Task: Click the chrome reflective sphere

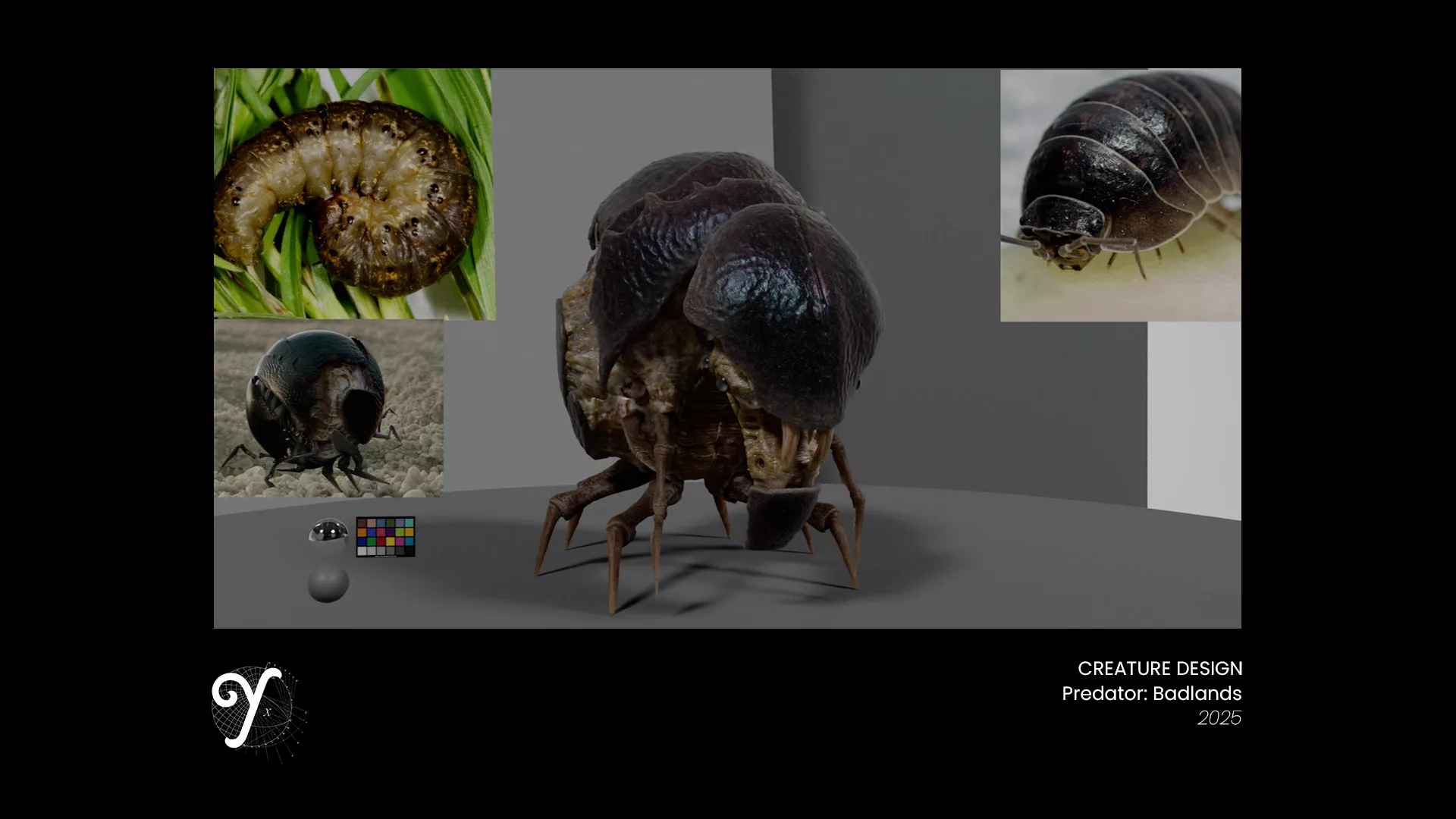Action: [328, 532]
